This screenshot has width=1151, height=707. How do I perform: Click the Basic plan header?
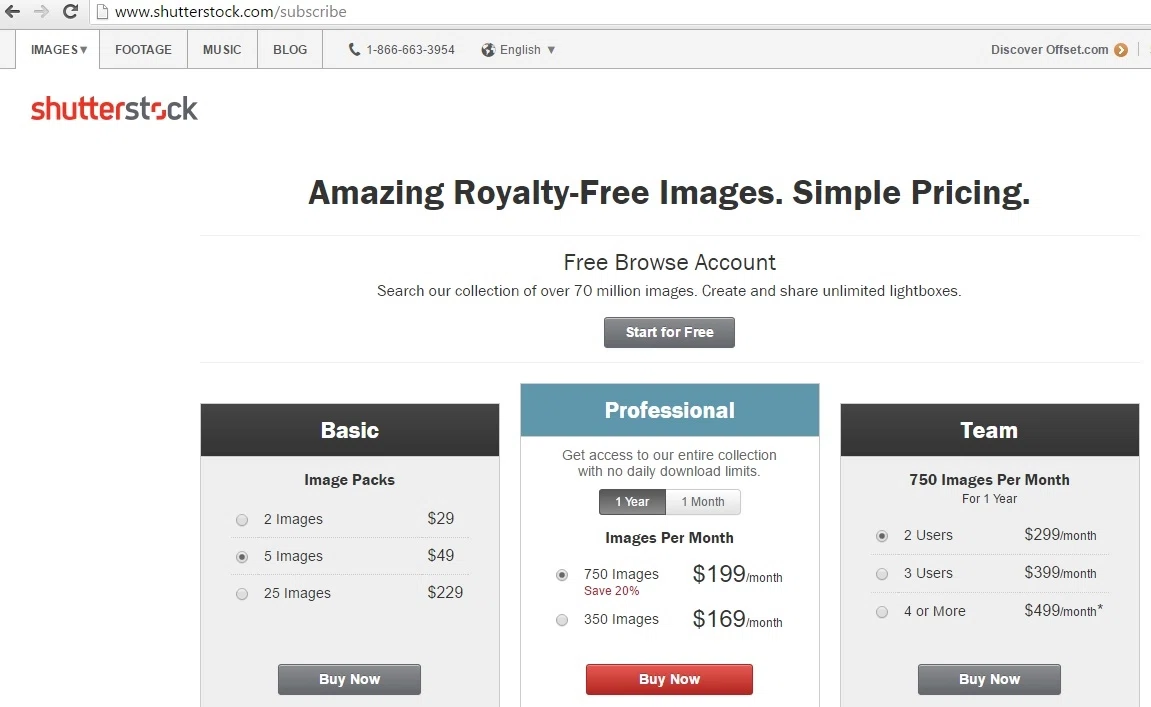tap(349, 429)
